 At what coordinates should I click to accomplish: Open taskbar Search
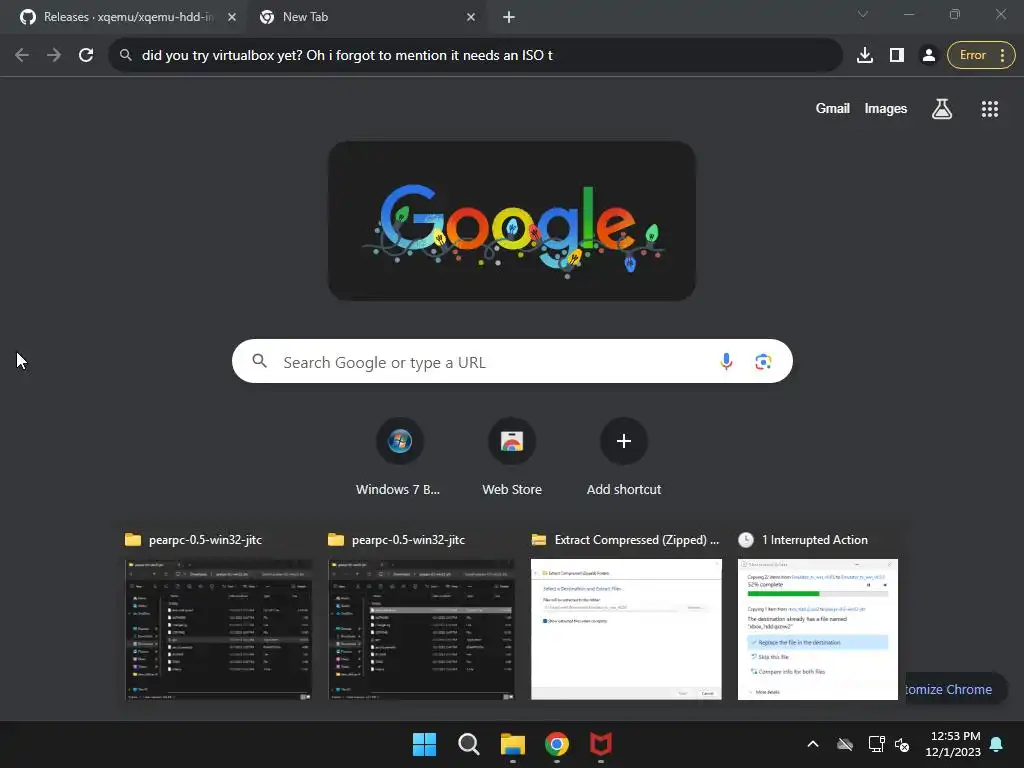tap(468, 744)
